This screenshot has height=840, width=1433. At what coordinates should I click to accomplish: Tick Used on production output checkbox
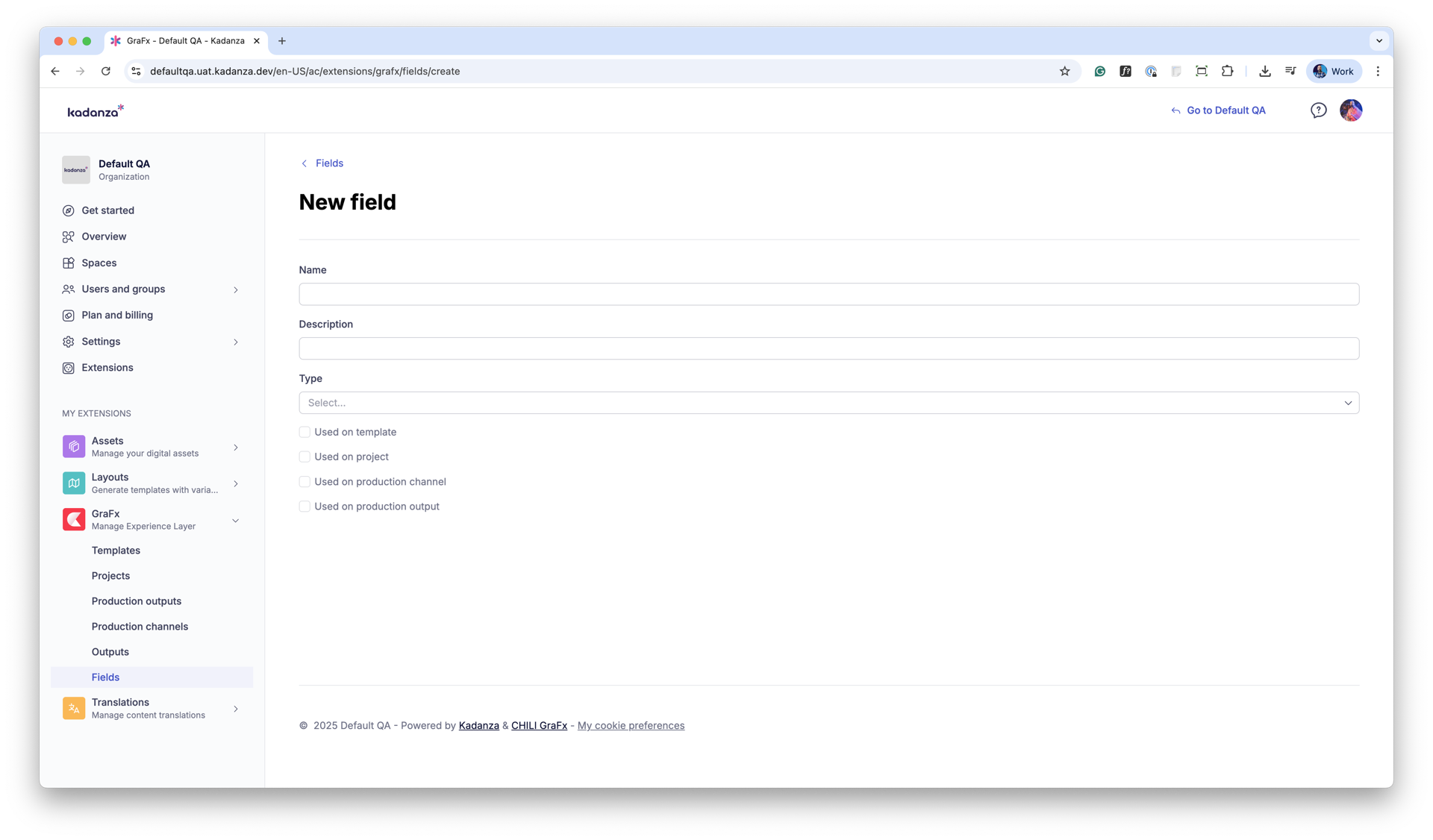coord(305,507)
